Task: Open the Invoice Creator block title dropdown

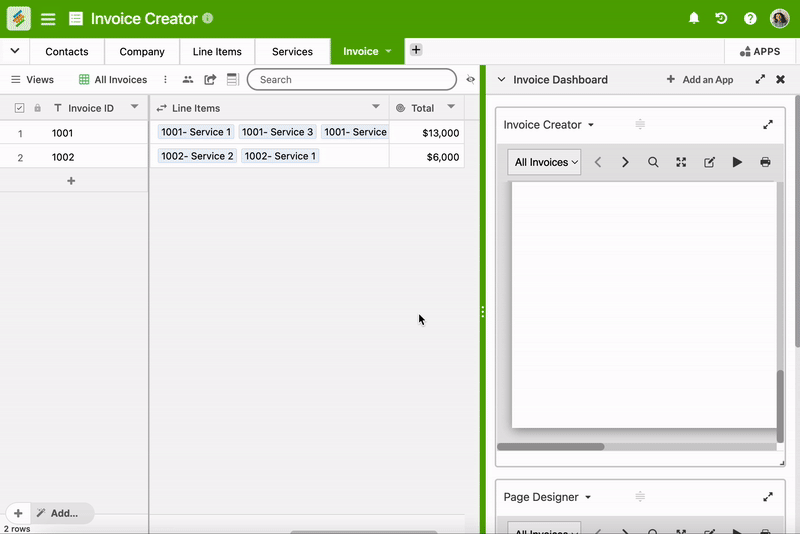Action: pos(591,125)
